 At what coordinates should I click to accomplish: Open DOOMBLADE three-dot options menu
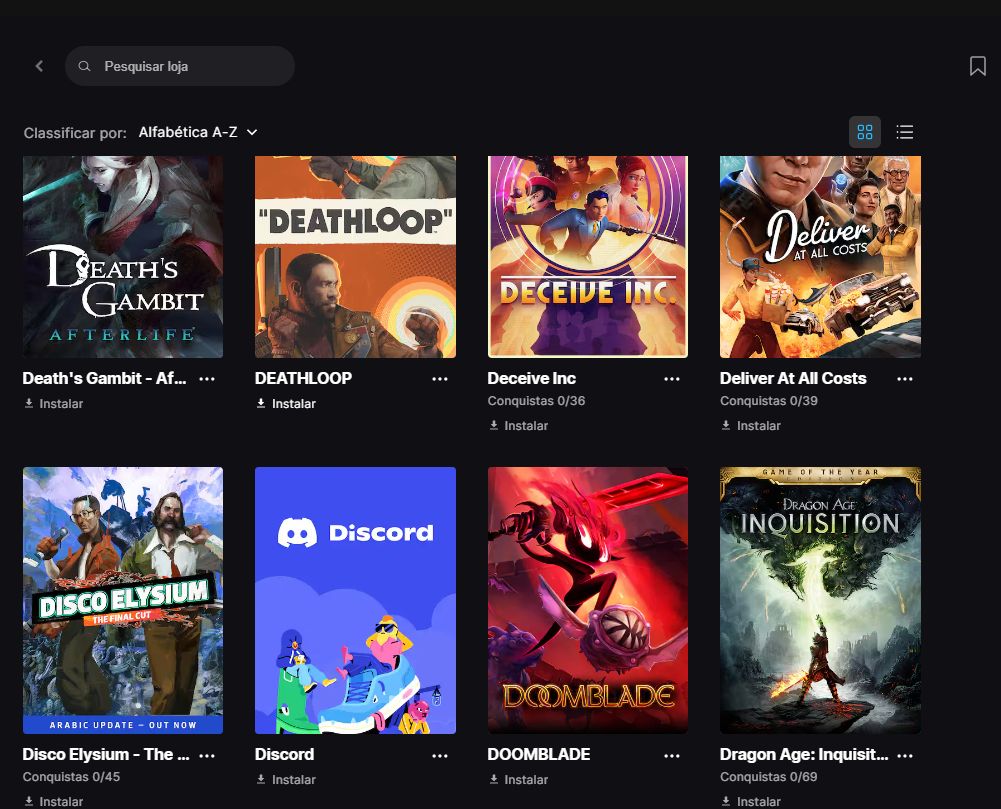tap(672, 755)
